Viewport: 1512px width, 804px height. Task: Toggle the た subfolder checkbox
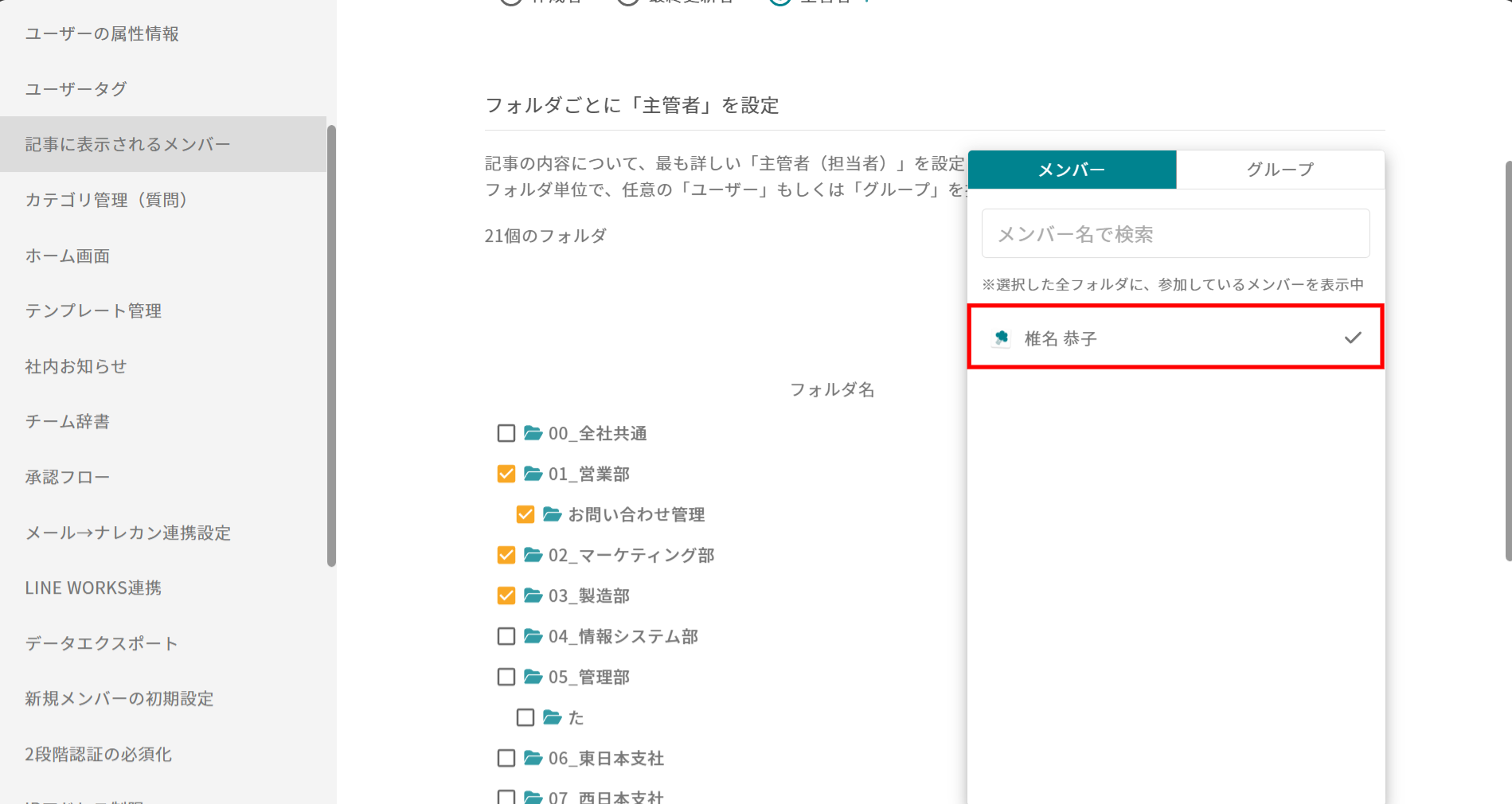[525, 717]
